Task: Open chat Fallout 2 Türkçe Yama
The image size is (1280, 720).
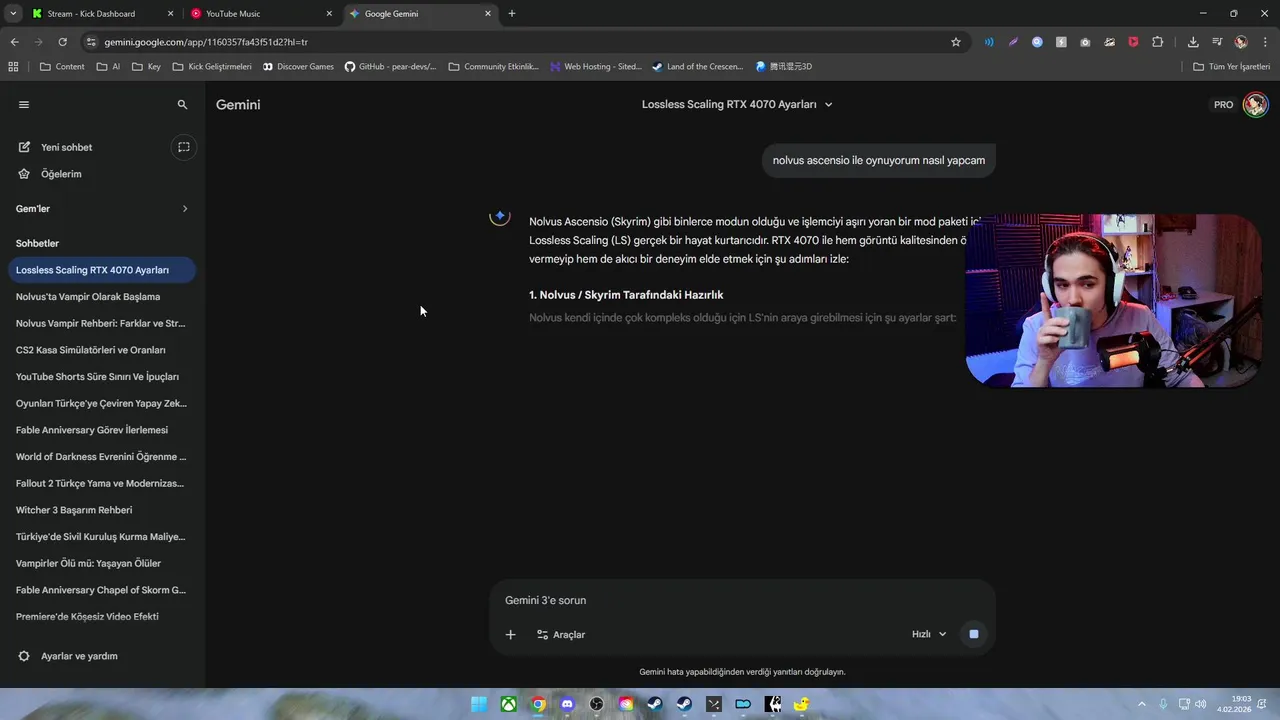Action: coord(101,483)
